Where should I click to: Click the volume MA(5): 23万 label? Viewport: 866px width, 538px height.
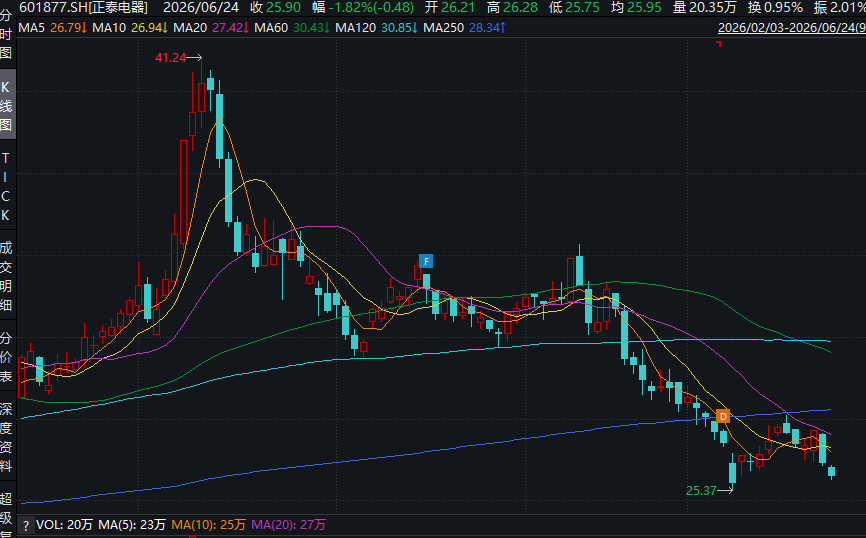click(132, 525)
